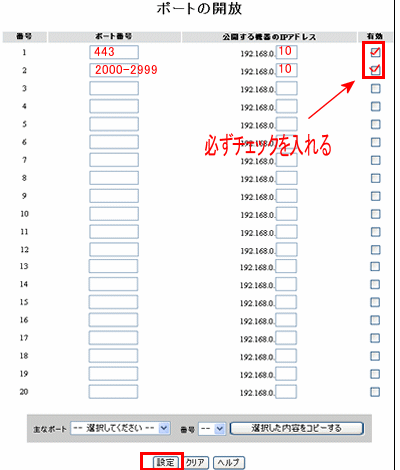Click the IP address field in row 9
Image resolution: width=400 pixels, height=470 pixels.
click(287, 196)
